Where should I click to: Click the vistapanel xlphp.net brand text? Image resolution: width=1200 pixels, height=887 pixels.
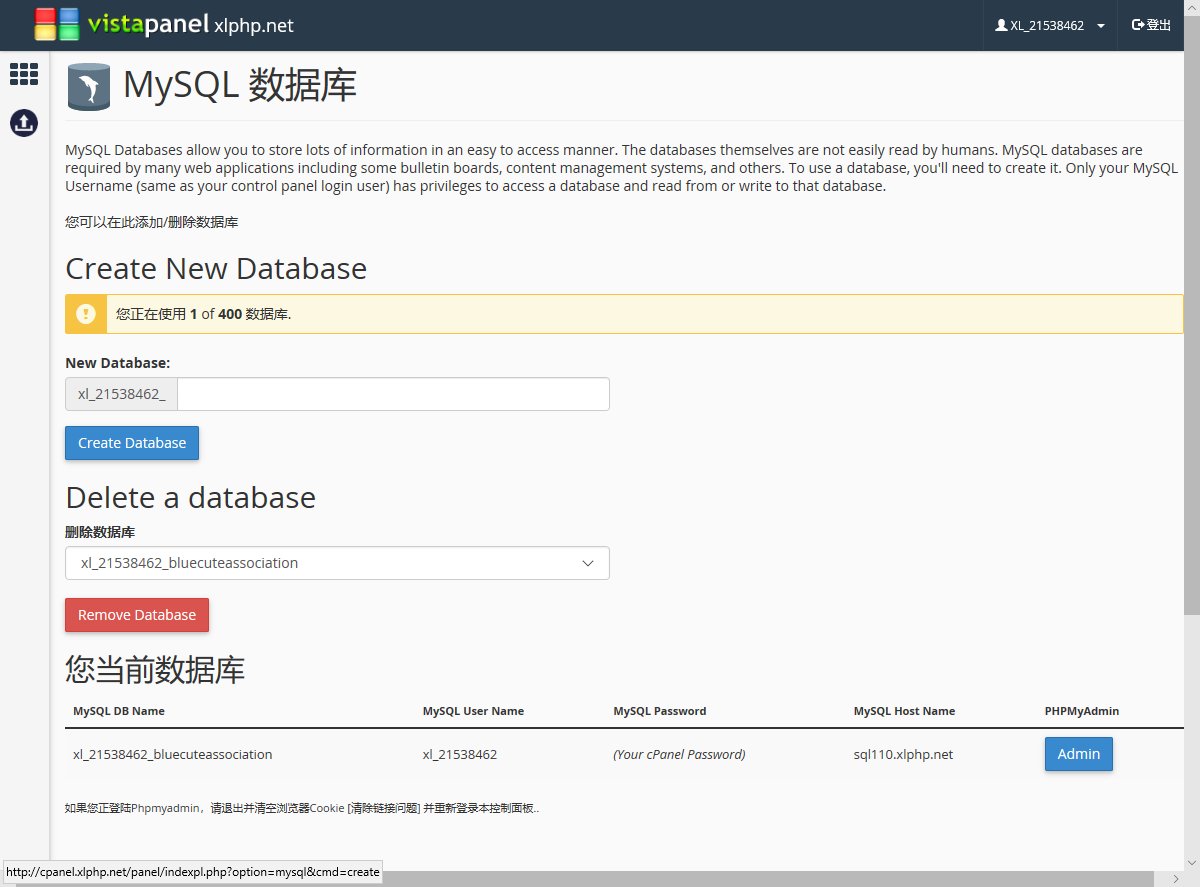tap(190, 25)
